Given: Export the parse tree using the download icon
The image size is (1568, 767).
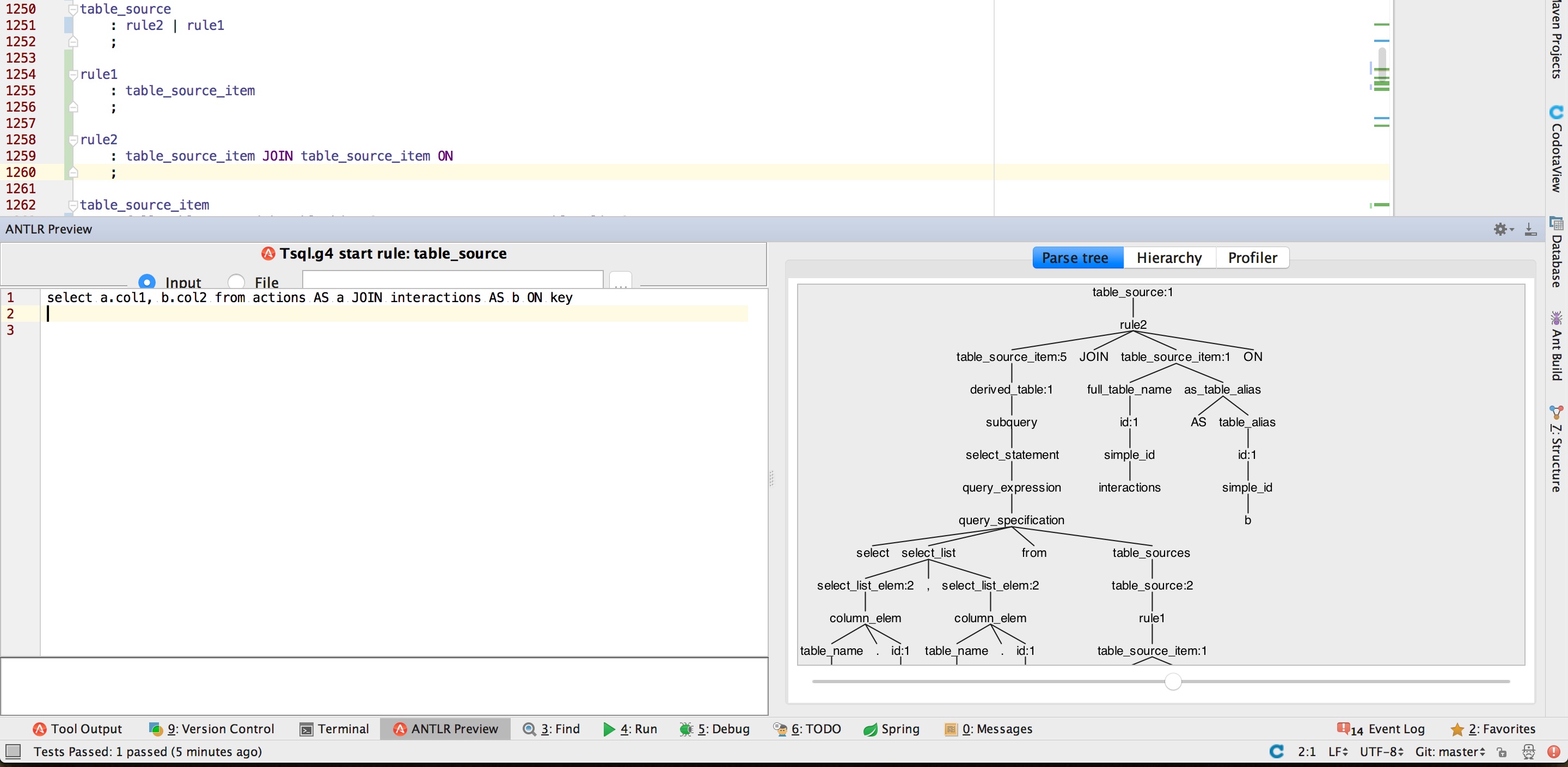Looking at the screenshot, I should pos(1529,230).
